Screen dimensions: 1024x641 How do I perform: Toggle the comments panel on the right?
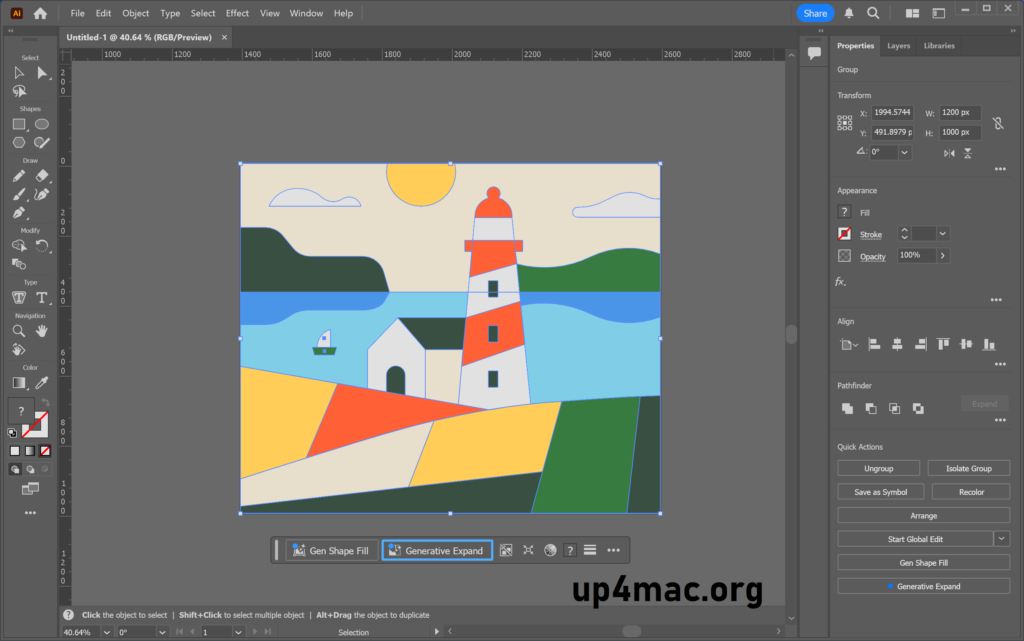[x=815, y=53]
